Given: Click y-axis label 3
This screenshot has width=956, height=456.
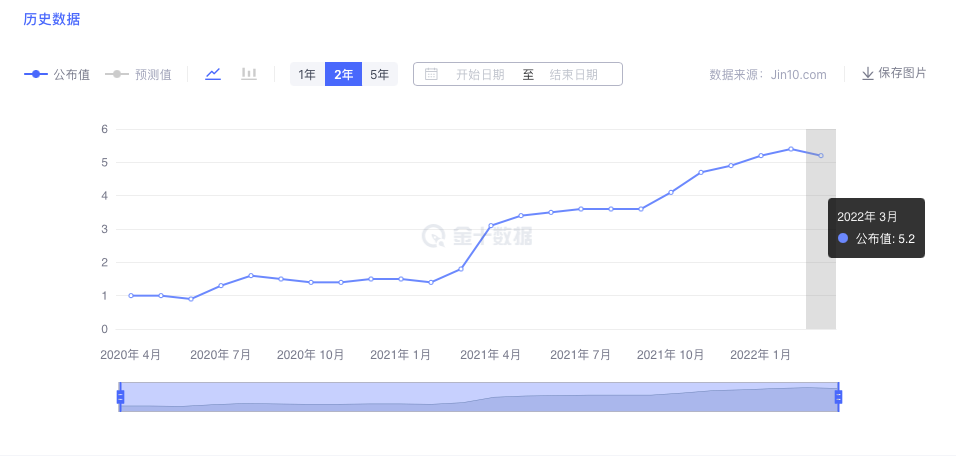Looking at the screenshot, I should tap(104, 229).
